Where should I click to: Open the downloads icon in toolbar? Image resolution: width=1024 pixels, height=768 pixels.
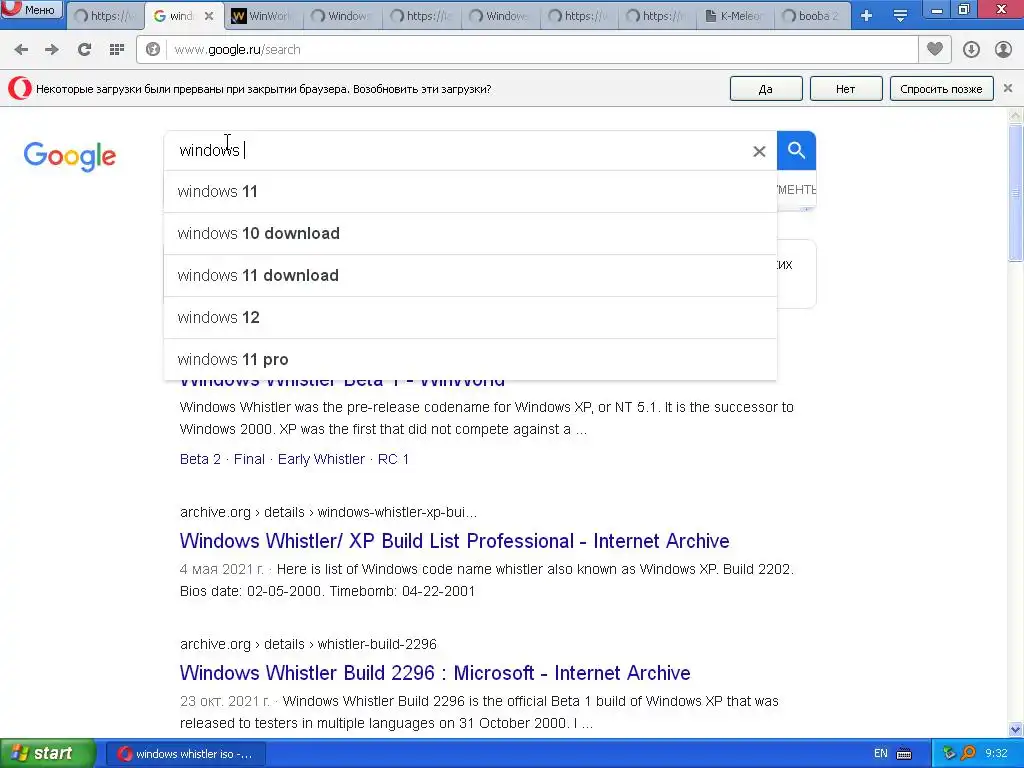coord(971,50)
